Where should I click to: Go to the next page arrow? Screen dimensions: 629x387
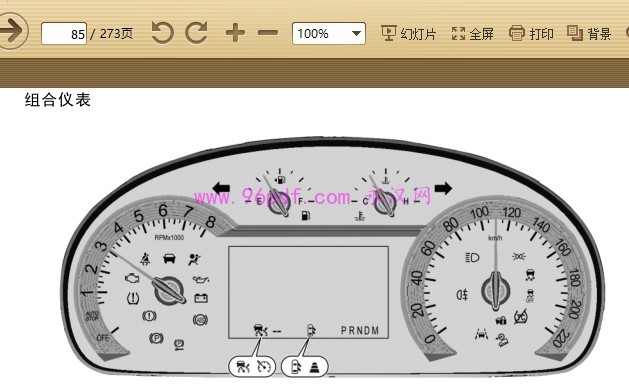click(x=11, y=31)
